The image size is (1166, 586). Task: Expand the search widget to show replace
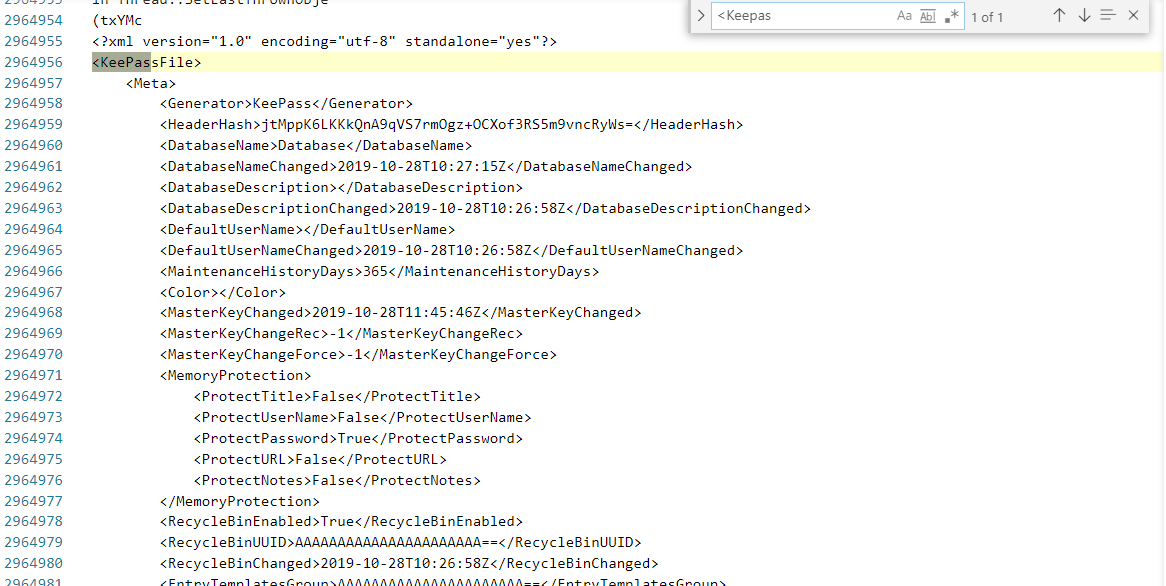pos(701,16)
